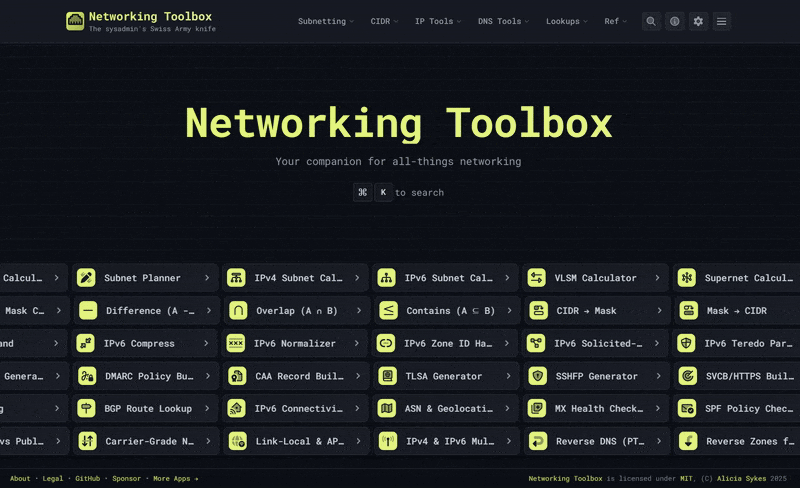Open the SSHFP Generator tool card
The width and height of the screenshot is (800, 488).
tap(595, 376)
